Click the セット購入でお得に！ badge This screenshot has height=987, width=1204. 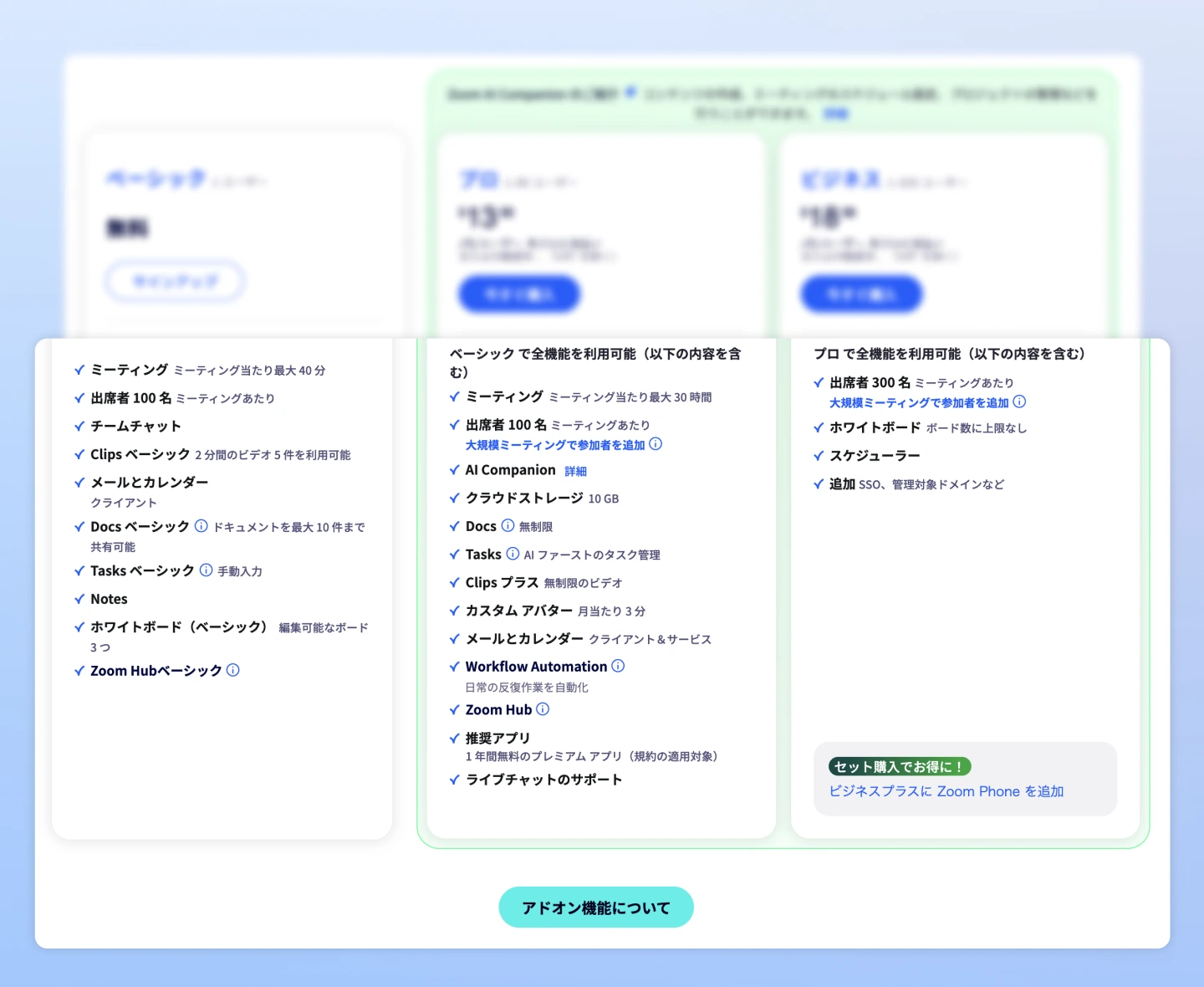coord(899,766)
